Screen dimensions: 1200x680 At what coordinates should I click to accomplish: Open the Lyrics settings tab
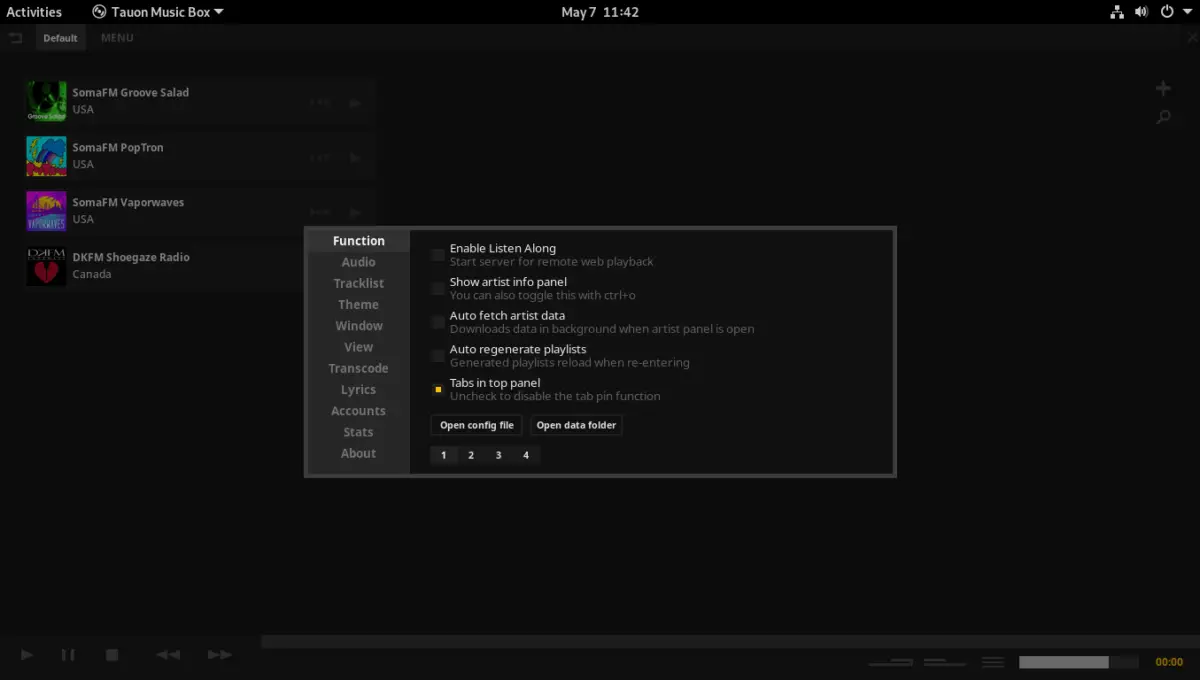[x=359, y=390]
